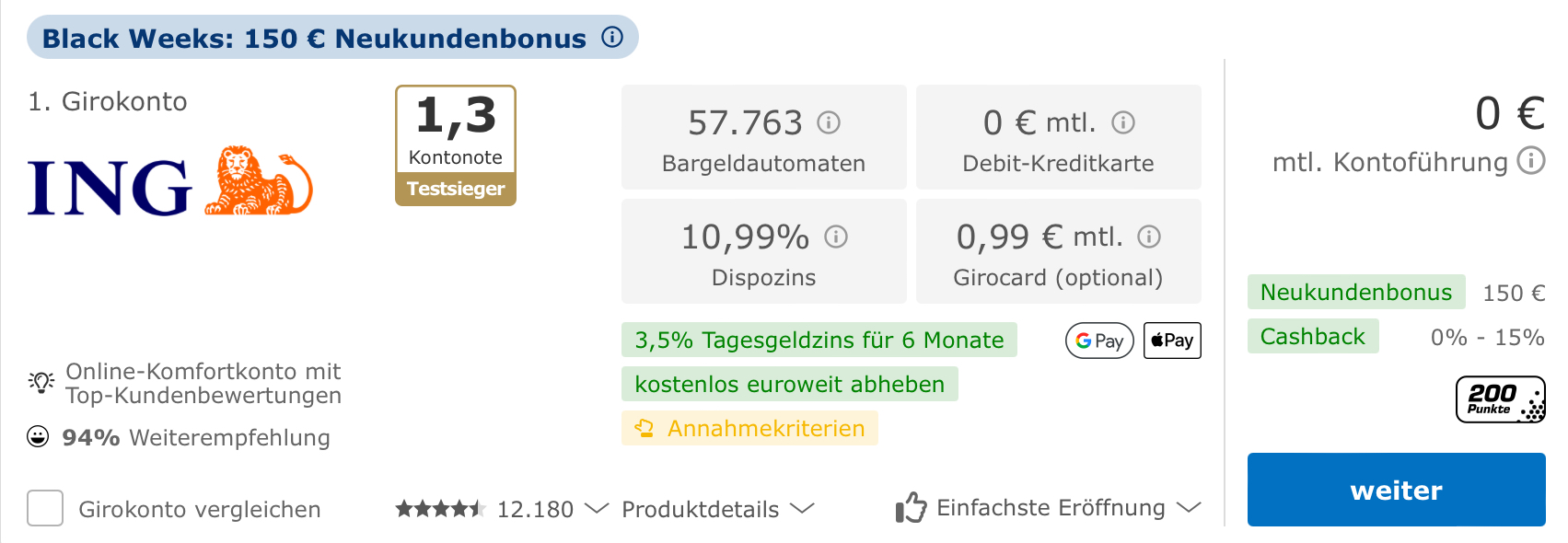Click the thumbs-up Einfachste Eröffnung icon
Image resolution: width=1568 pixels, height=543 pixels.
click(911, 507)
